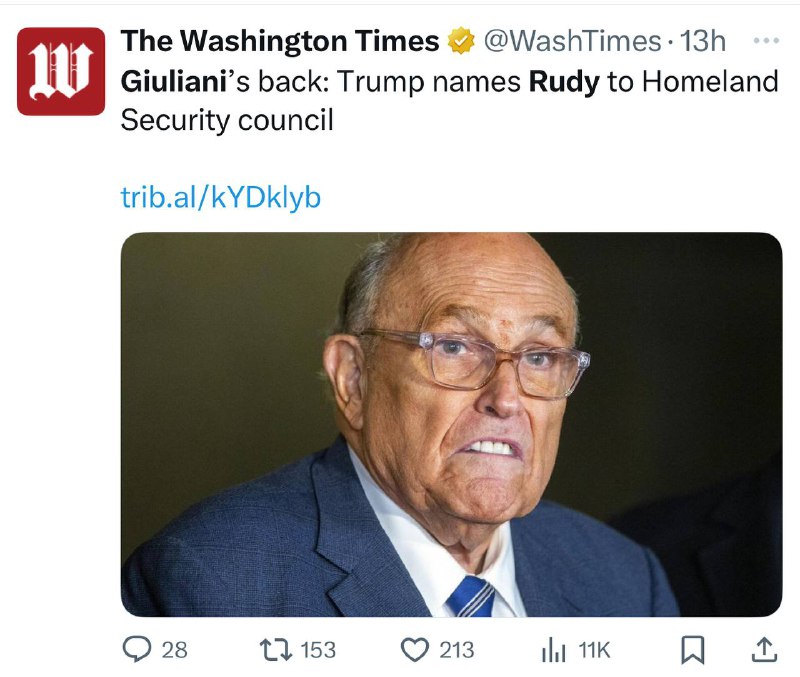
Task: Click the 213 likes count
Action: (457, 650)
